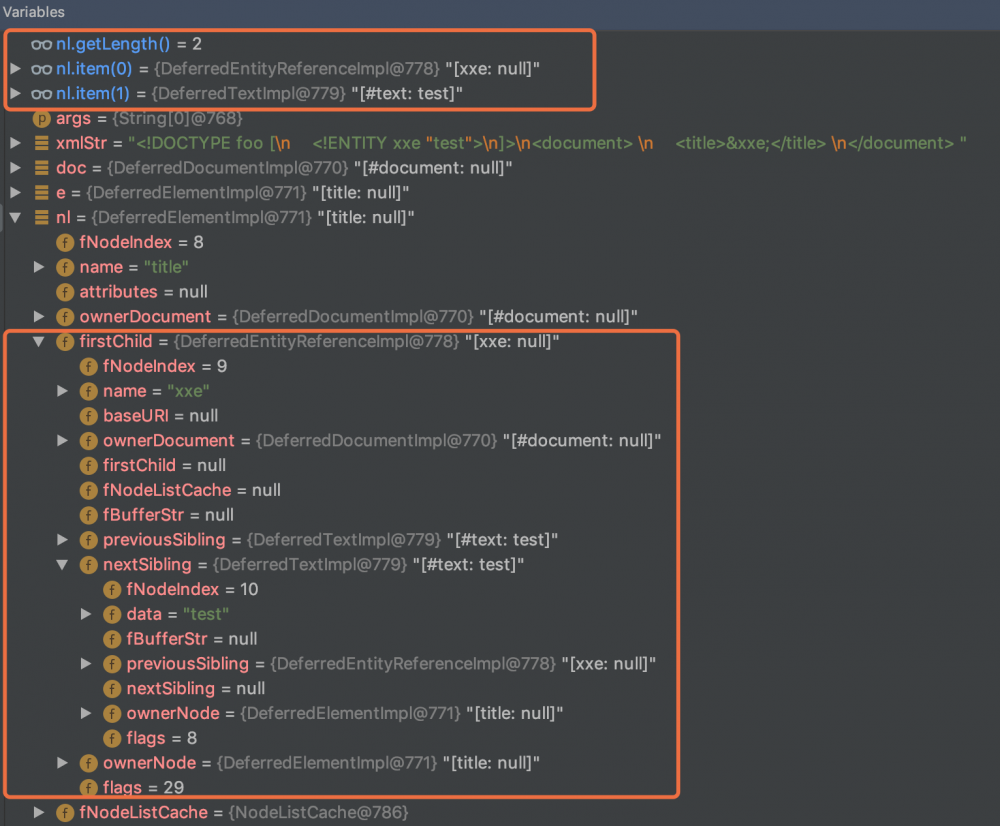Viewport: 1000px width, 826px height.
Task: Click the field icon for baseURI
Action: tap(89, 416)
